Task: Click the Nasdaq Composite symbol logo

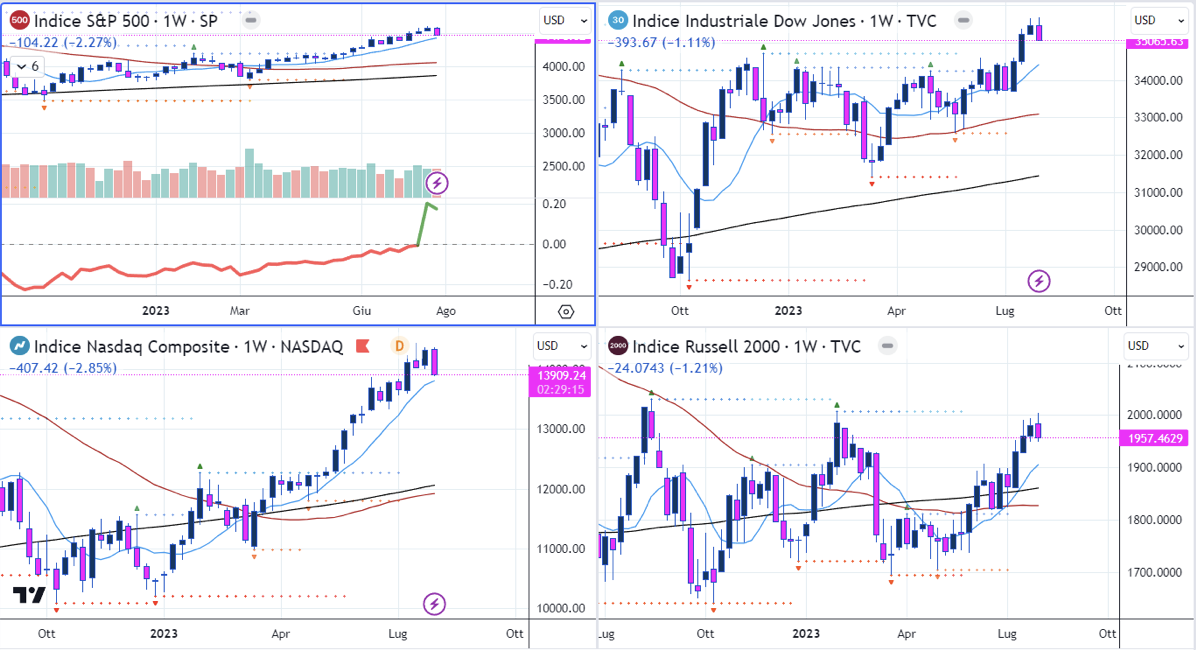Action: tap(19, 346)
